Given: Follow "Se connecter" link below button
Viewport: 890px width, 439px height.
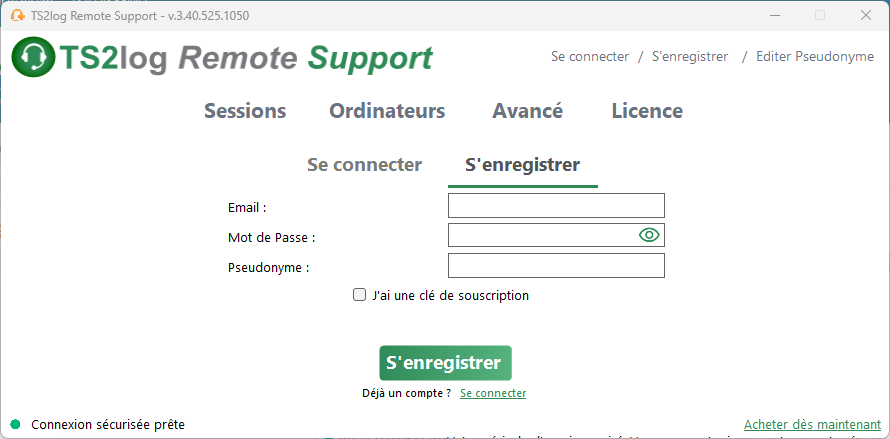Looking at the screenshot, I should [x=493, y=393].
